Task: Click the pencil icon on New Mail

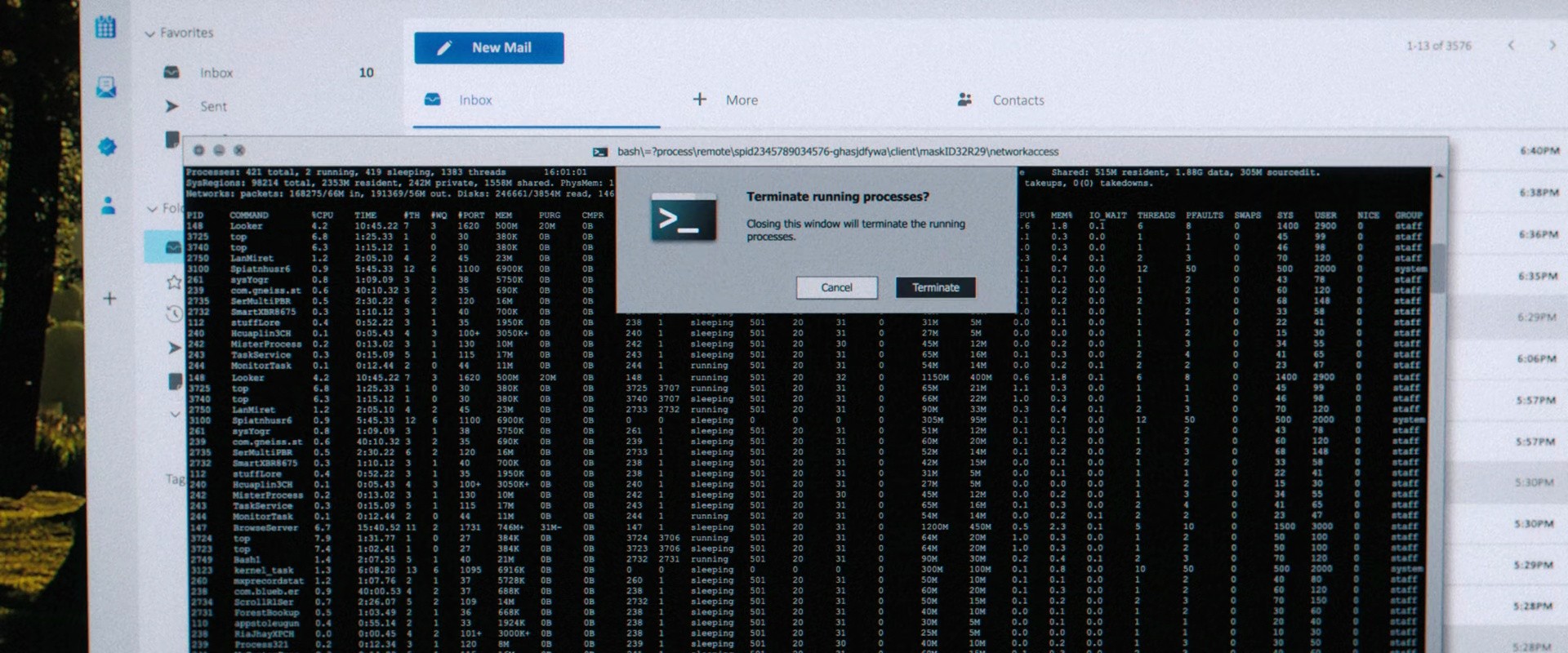Action: (x=444, y=48)
